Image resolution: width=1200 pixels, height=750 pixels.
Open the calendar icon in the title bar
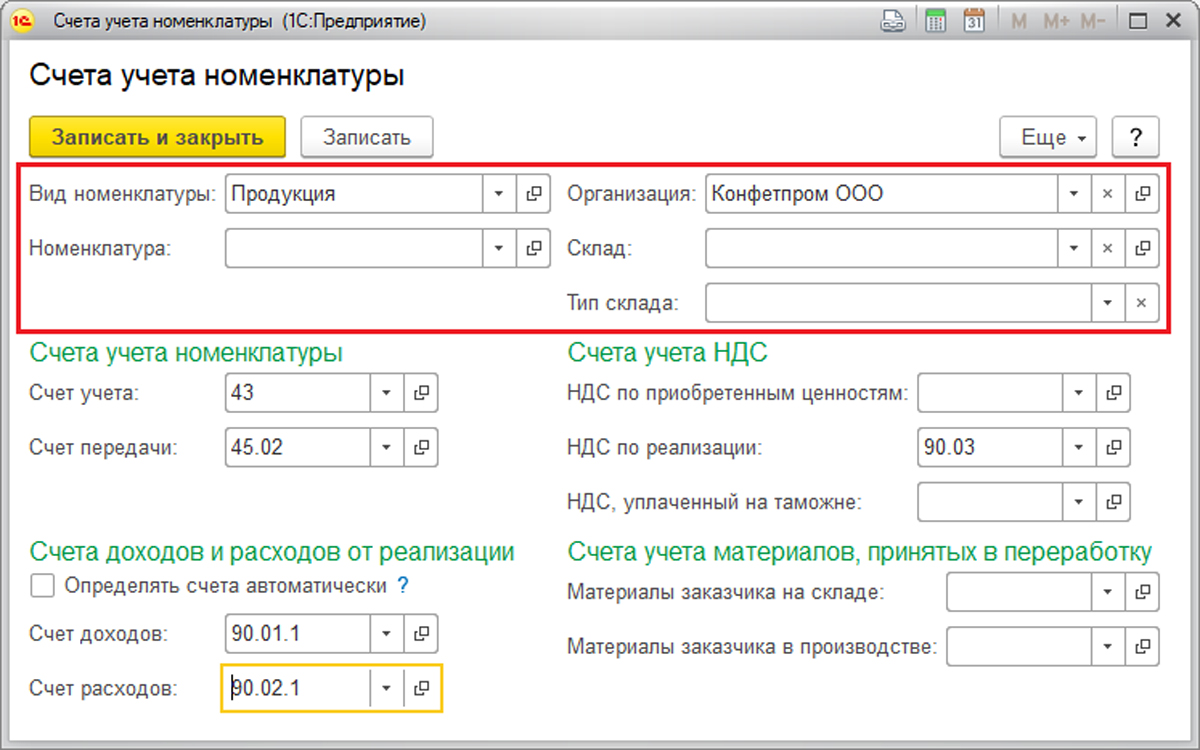976,19
